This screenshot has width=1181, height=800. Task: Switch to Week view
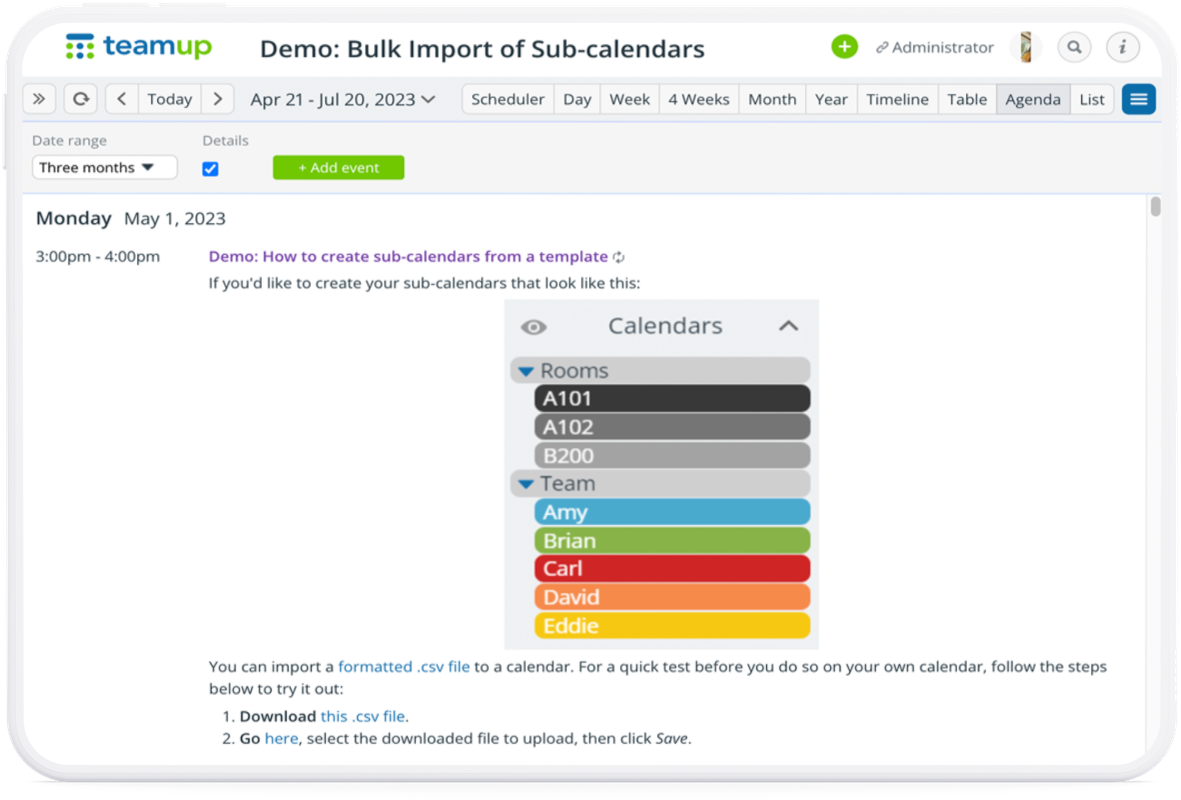click(630, 99)
